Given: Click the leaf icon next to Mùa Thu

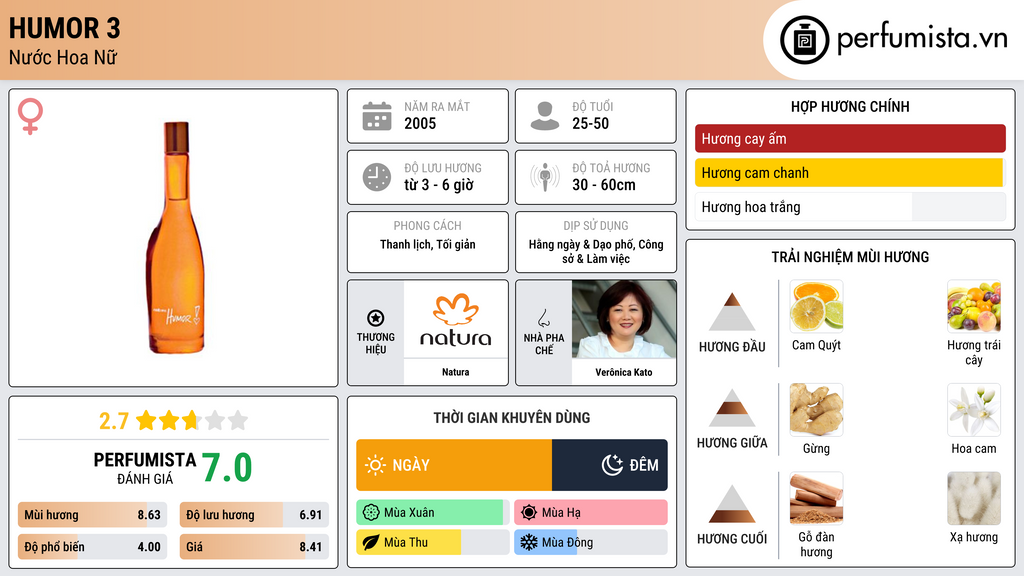Looking at the screenshot, I should pyautogui.click(x=371, y=542).
